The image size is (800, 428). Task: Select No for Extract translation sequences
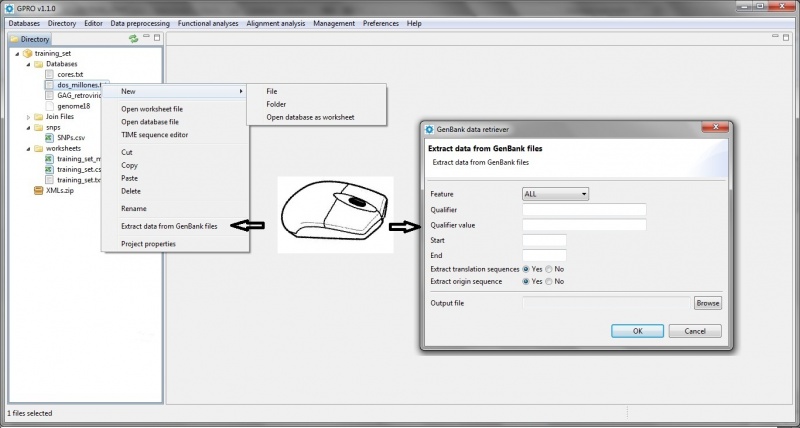(549, 269)
